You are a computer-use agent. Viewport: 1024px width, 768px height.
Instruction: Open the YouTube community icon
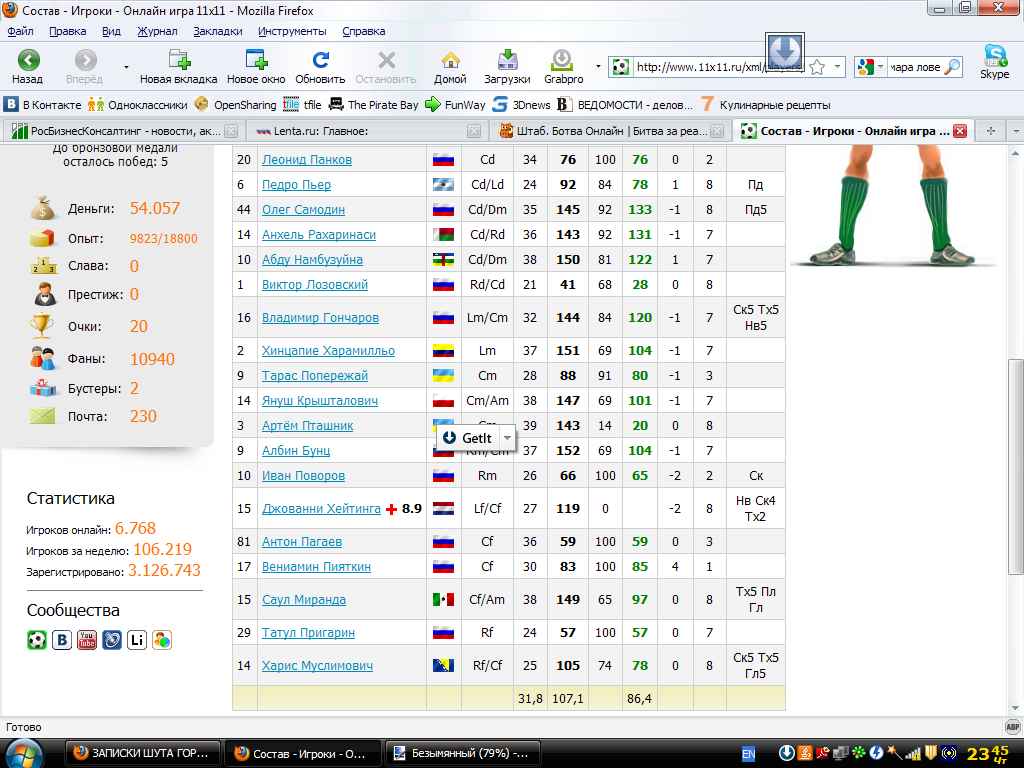point(88,640)
